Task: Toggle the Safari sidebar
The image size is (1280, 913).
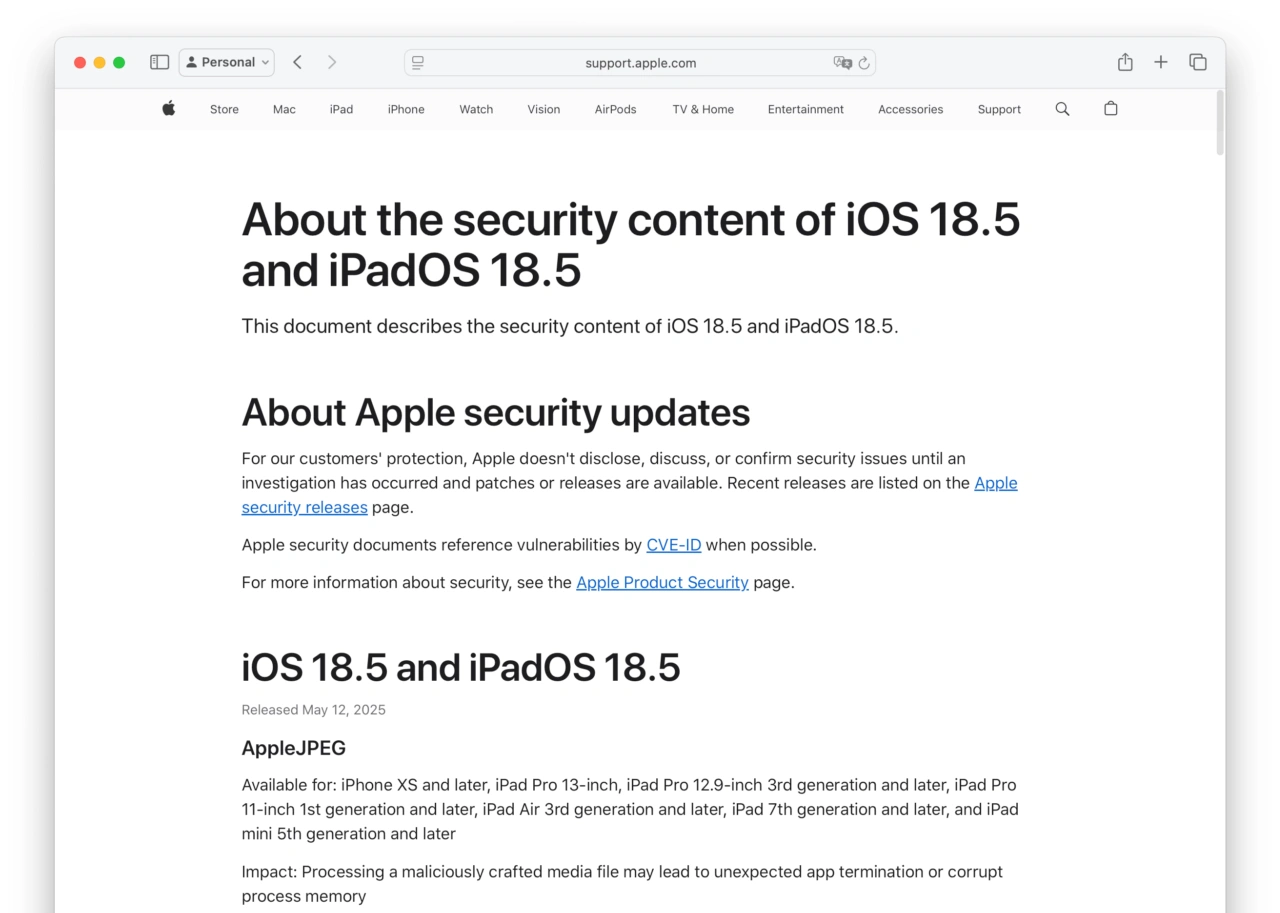Action: tap(159, 62)
